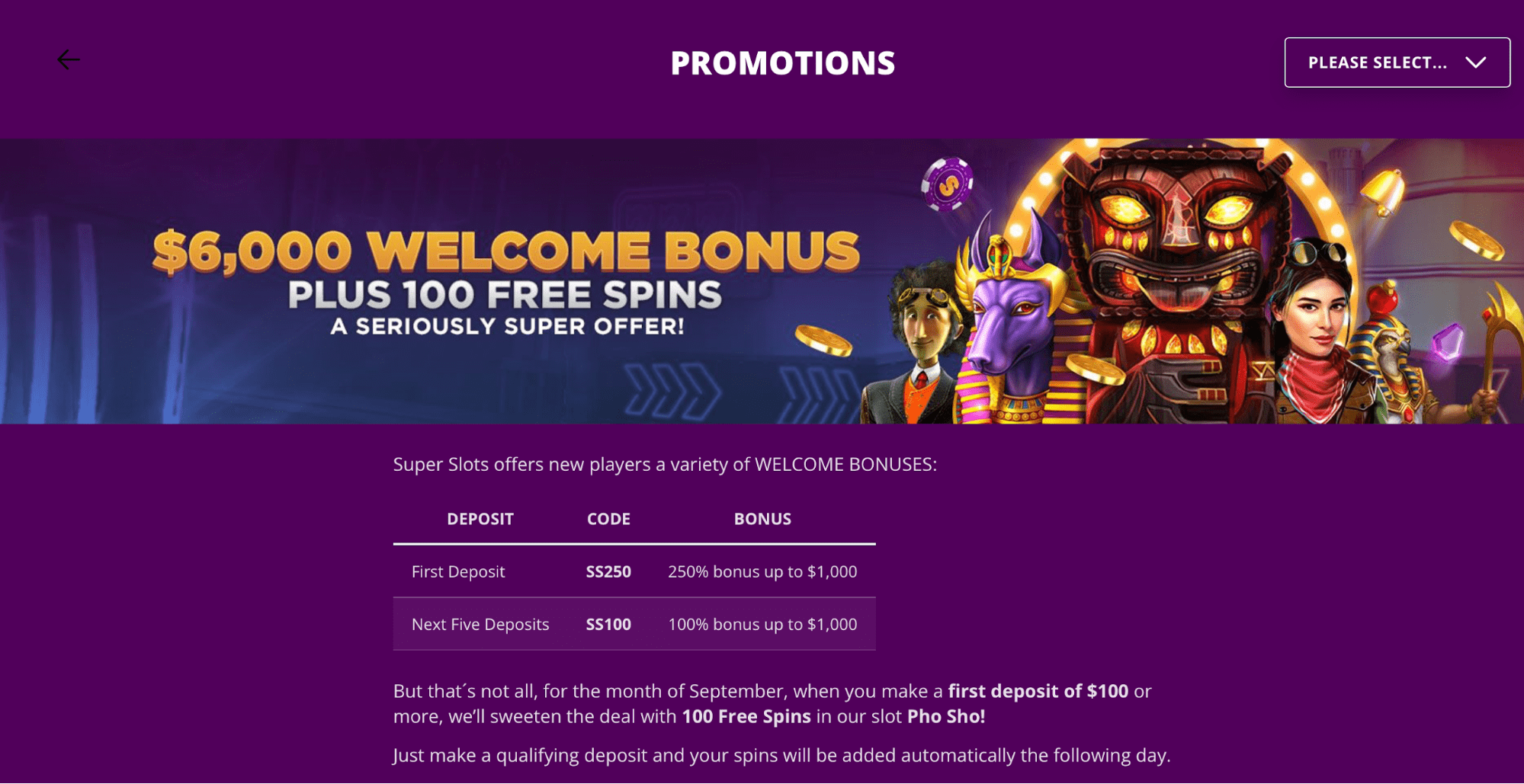Click the $6,000 Welcome Bonus banner text
1524x784 pixels.
click(x=506, y=251)
